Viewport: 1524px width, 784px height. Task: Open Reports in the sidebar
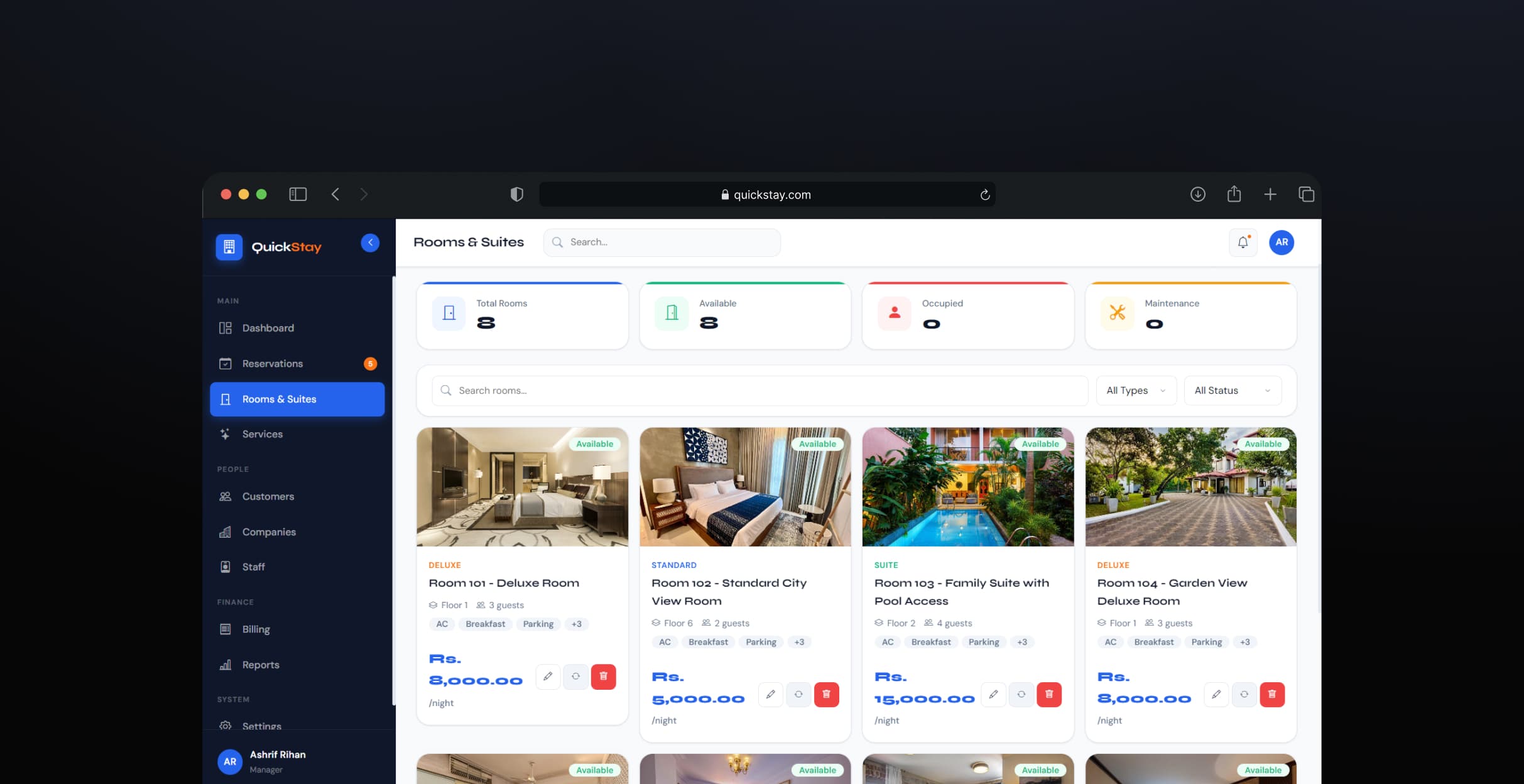point(297,665)
